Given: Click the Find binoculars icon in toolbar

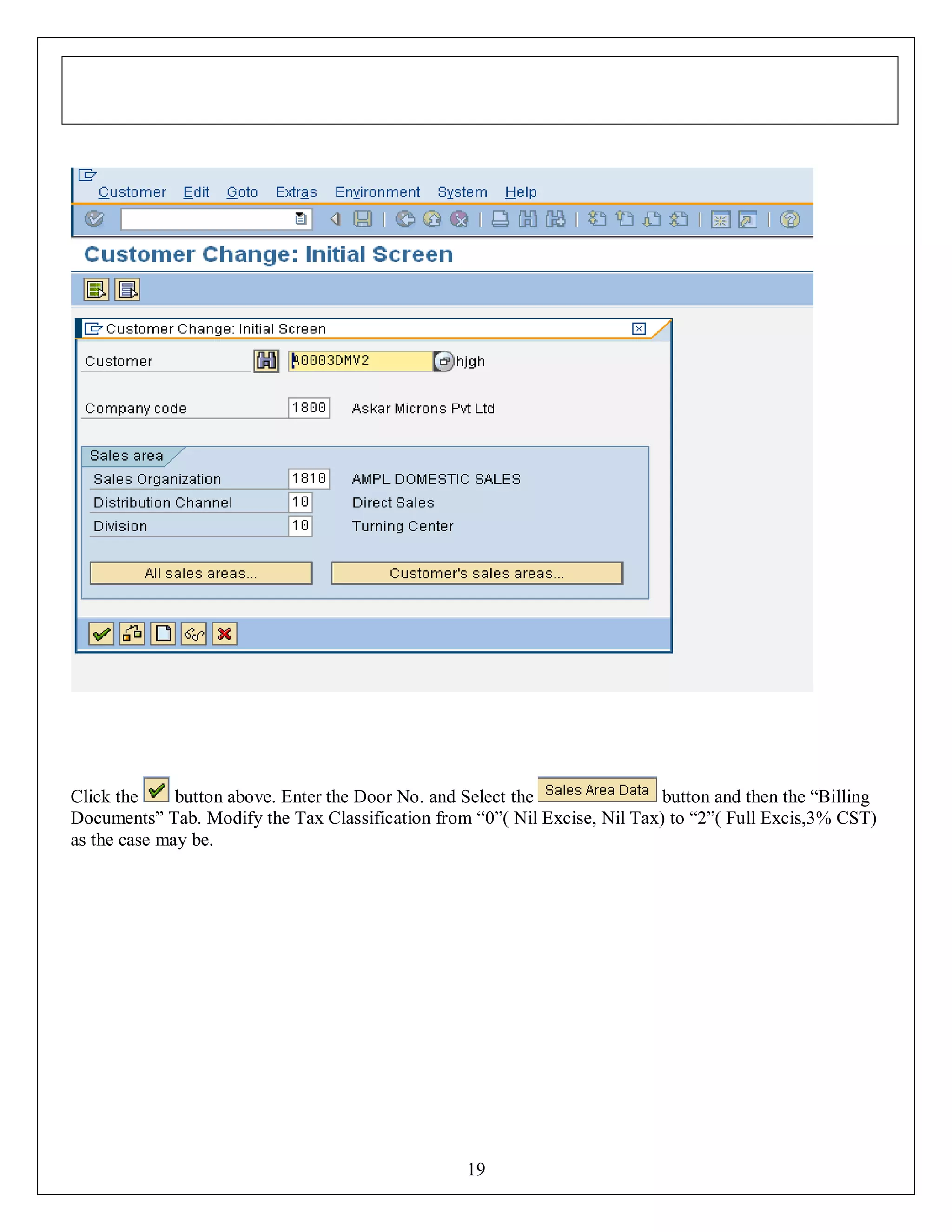Looking at the screenshot, I should [x=528, y=219].
